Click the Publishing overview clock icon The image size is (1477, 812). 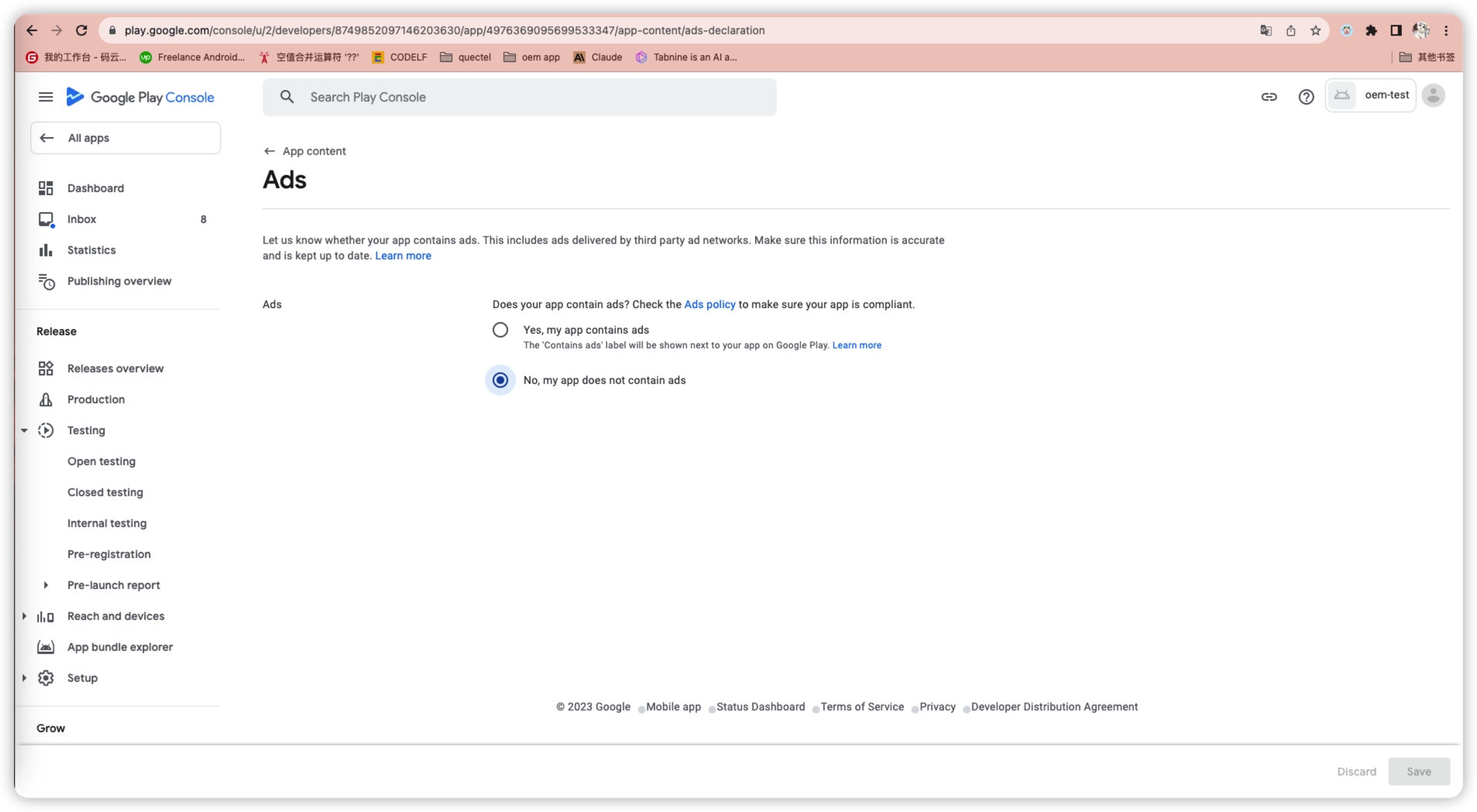(x=46, y=282)
